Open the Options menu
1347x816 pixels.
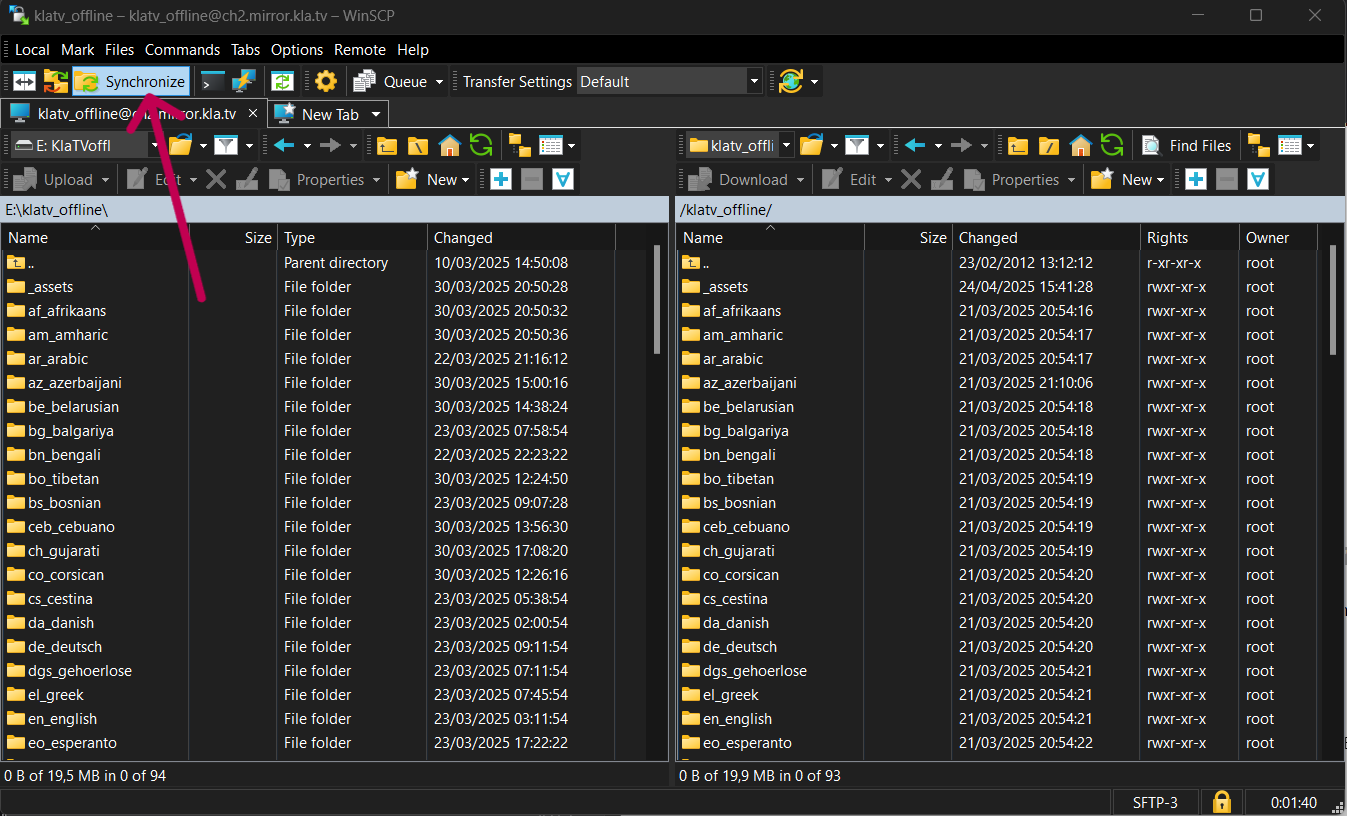click(297, 50)
